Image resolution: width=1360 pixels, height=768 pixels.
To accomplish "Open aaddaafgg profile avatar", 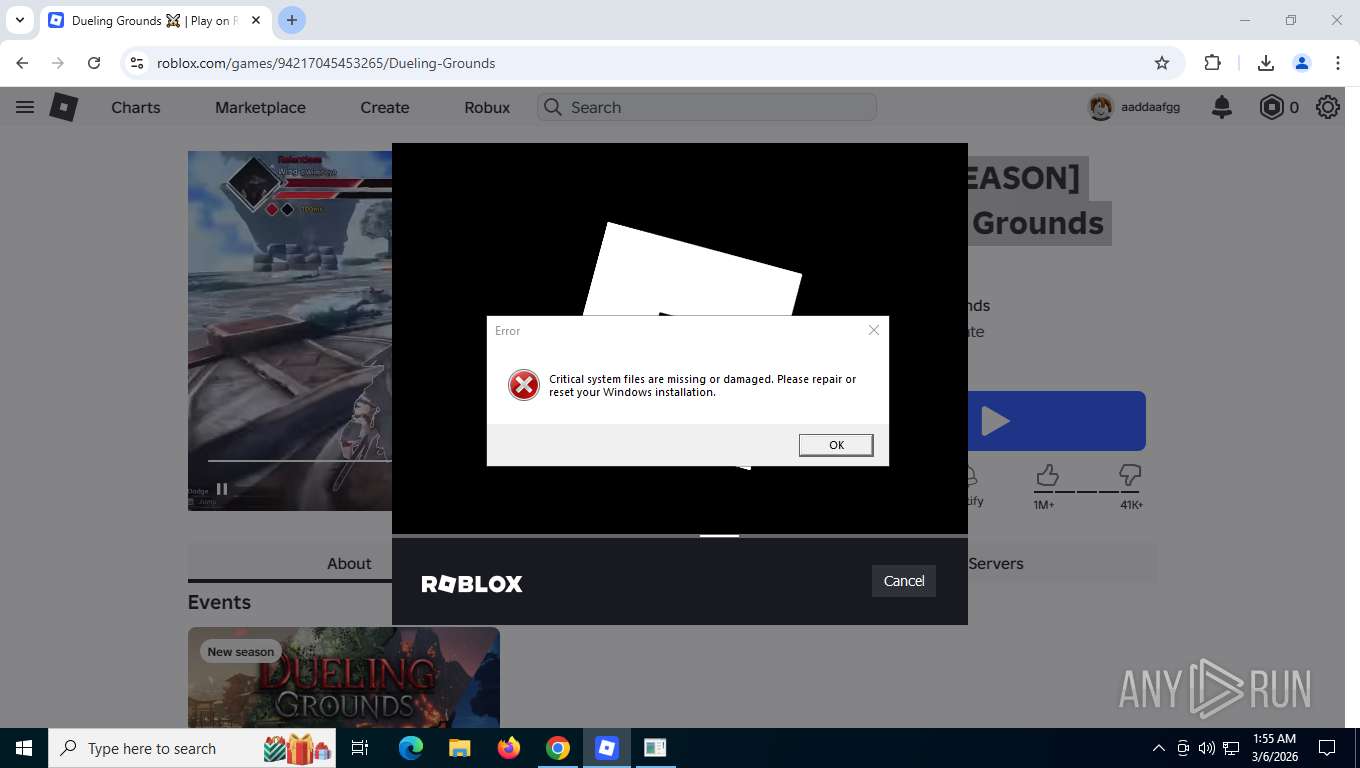I will [1101, 107].
